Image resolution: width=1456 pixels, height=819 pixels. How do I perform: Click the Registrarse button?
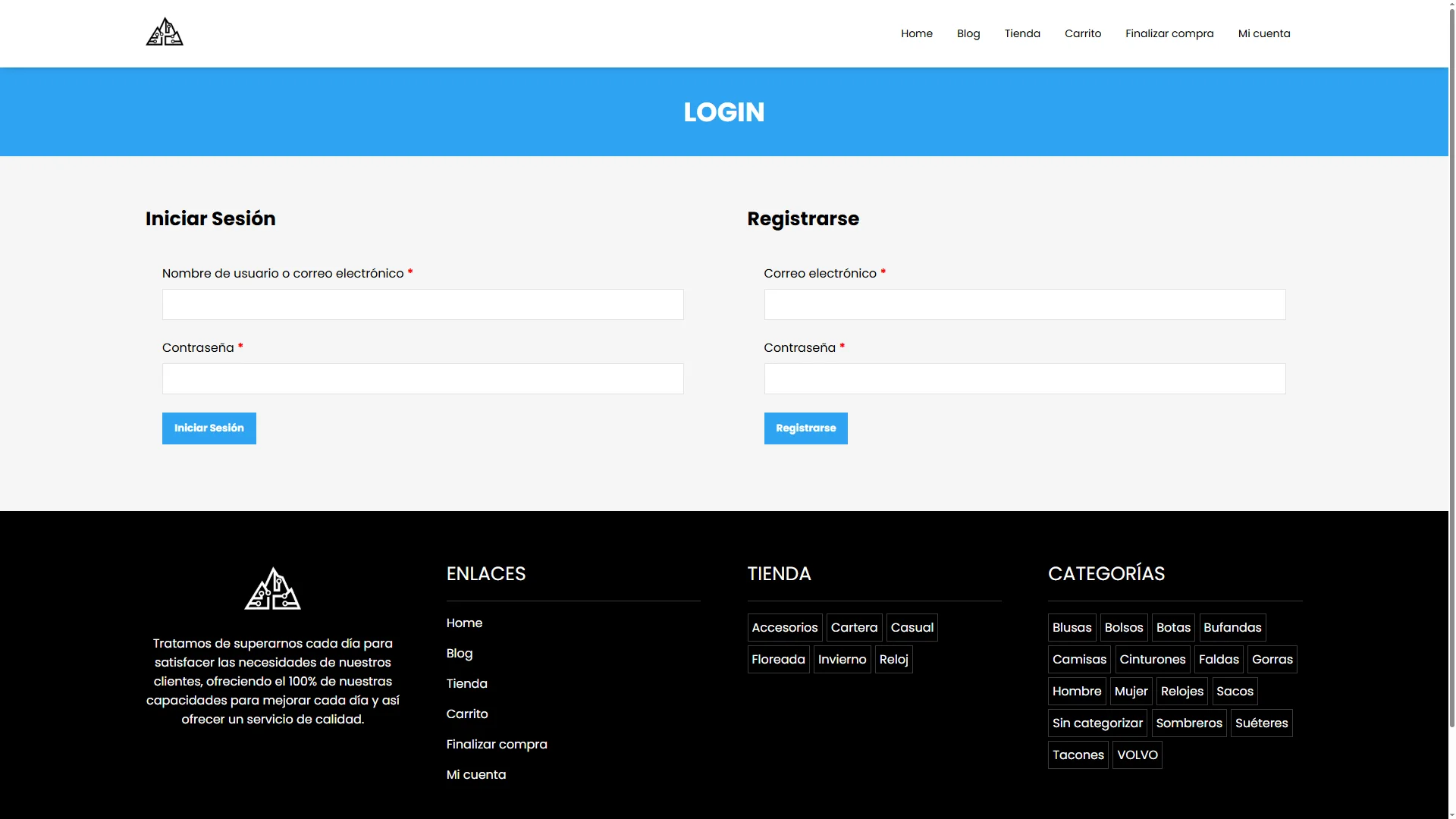(x=806, y=428)
